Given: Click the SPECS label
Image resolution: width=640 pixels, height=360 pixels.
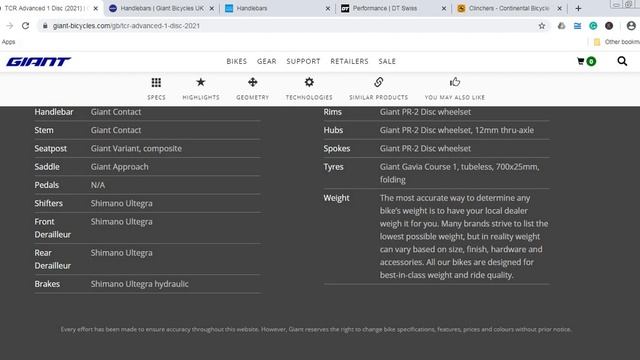Looking at the screenshot, I should point(156,97).
